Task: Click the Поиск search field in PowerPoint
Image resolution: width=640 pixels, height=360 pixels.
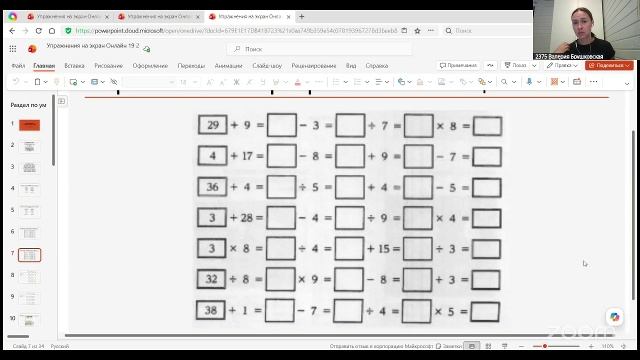Action: tap(320, 49)
